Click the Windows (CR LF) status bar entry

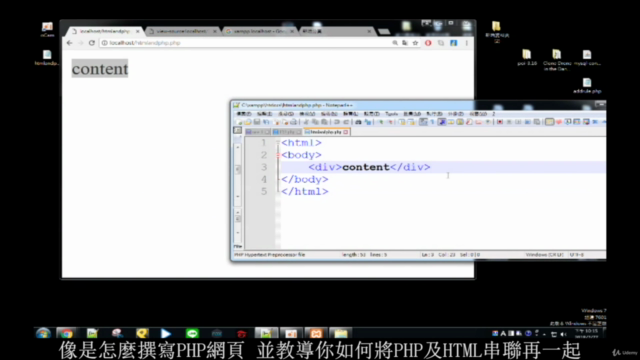[544, 255]
